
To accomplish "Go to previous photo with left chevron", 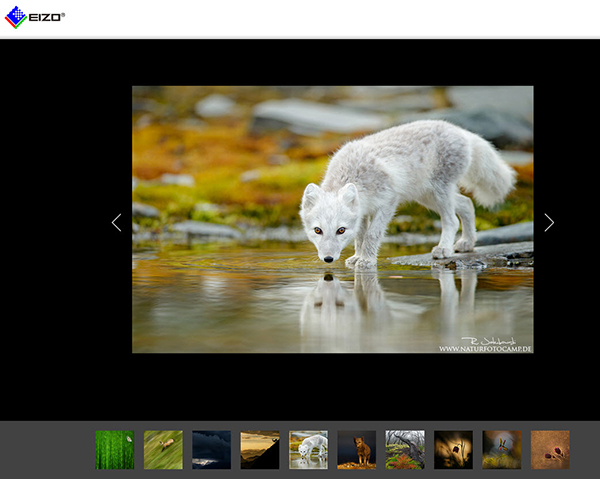I will pyautogui.click(x=116, y=222).
